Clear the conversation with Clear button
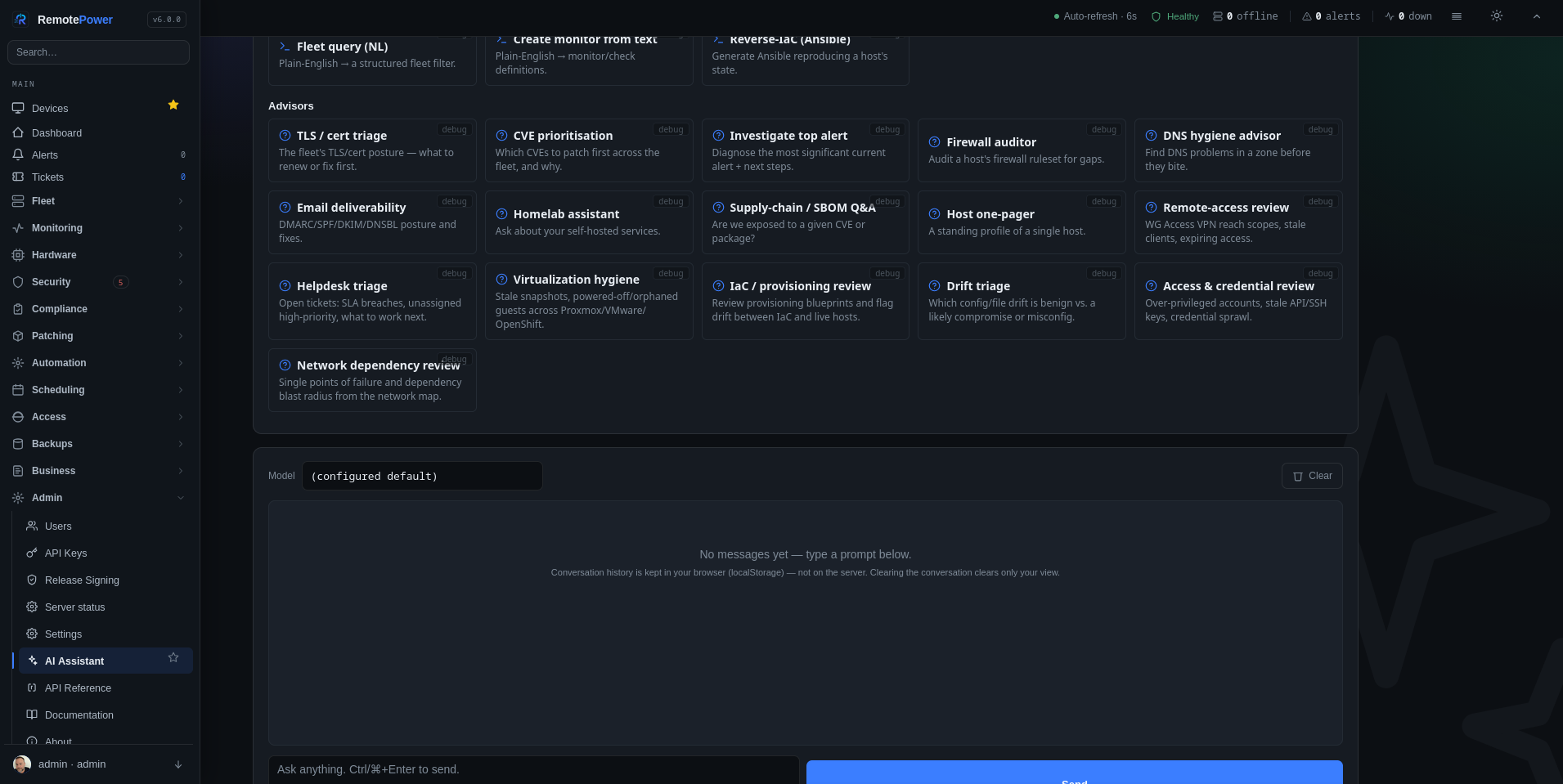 [1312, 476]
